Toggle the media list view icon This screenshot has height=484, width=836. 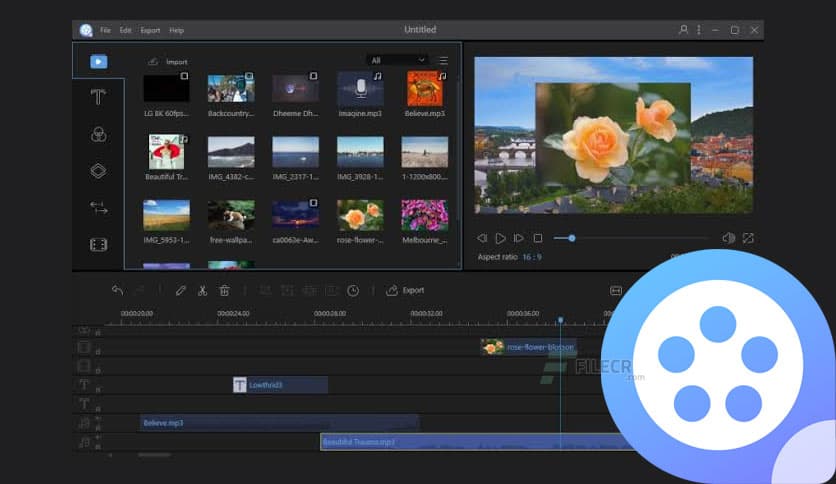[443, 61]
